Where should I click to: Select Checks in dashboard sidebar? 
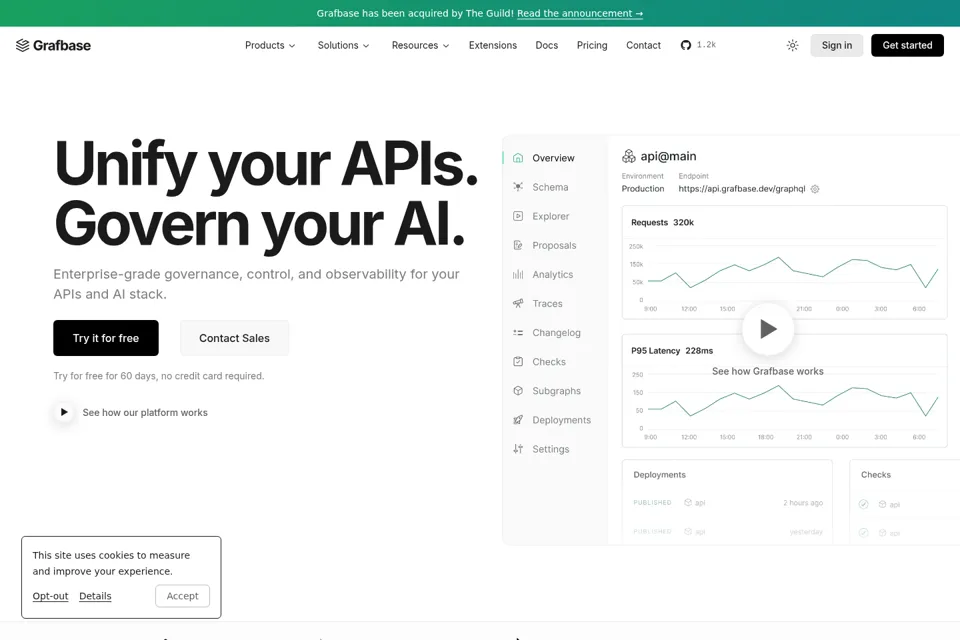pyautogui.click(x=549, y=362)
